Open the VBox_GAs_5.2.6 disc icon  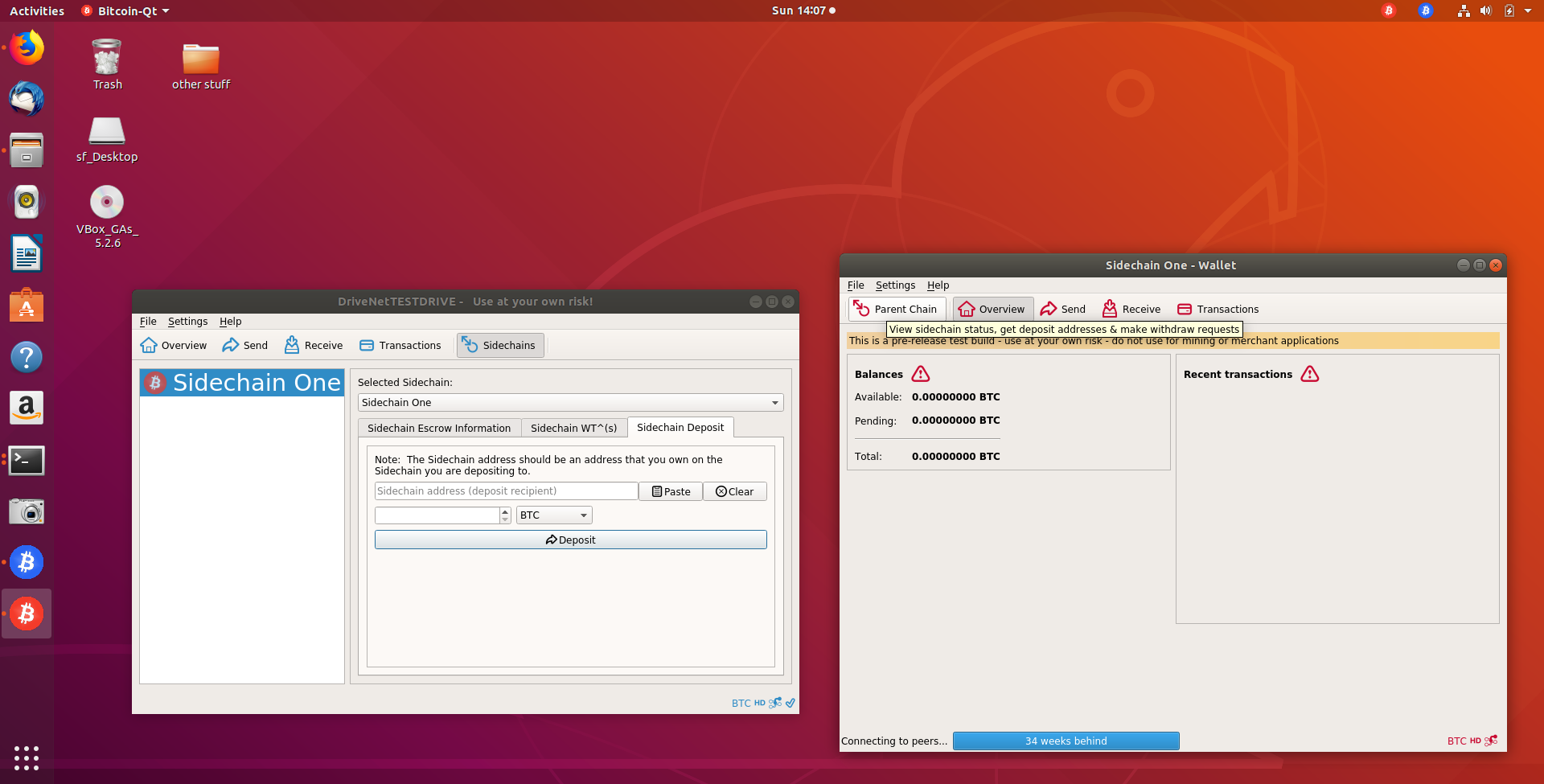pyautogui.click(x=107, y=216)
